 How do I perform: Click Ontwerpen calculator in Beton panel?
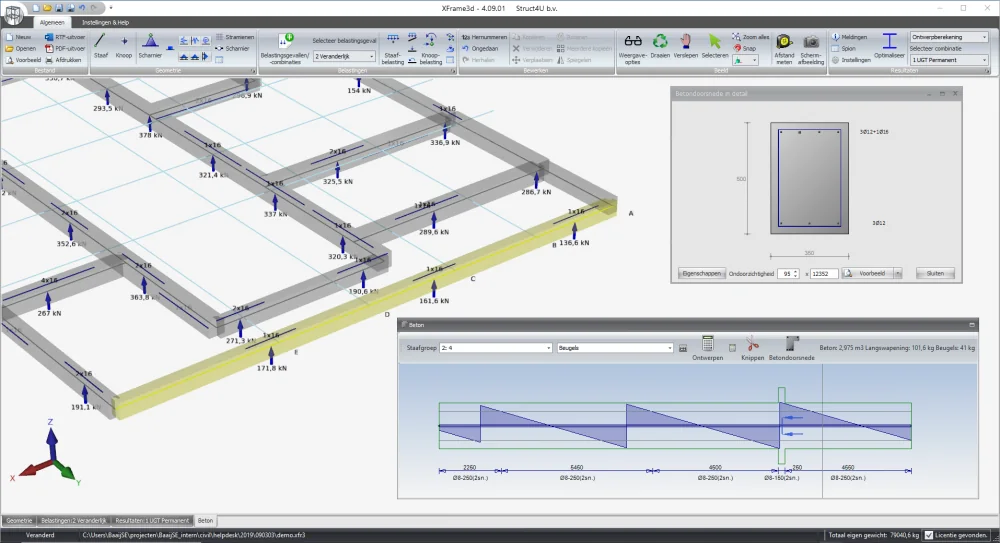point(707,348)
